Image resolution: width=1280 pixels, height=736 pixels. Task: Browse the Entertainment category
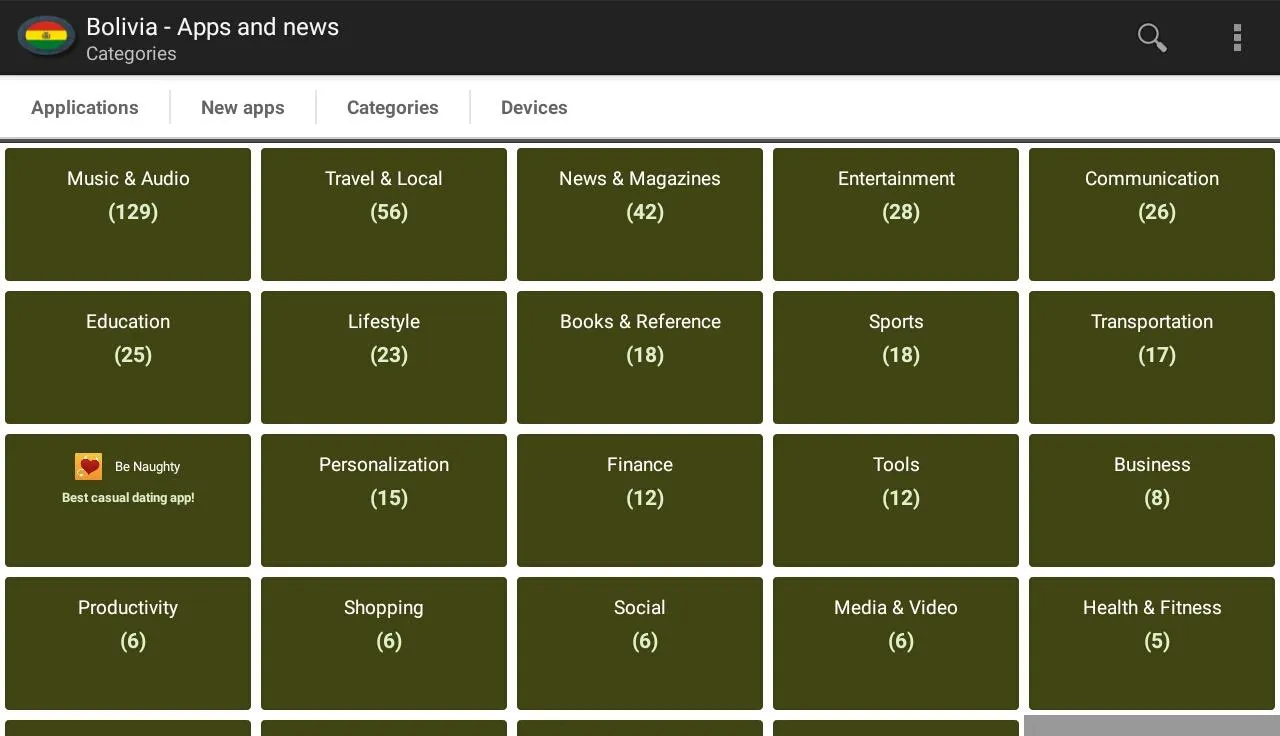click(896, 214)
